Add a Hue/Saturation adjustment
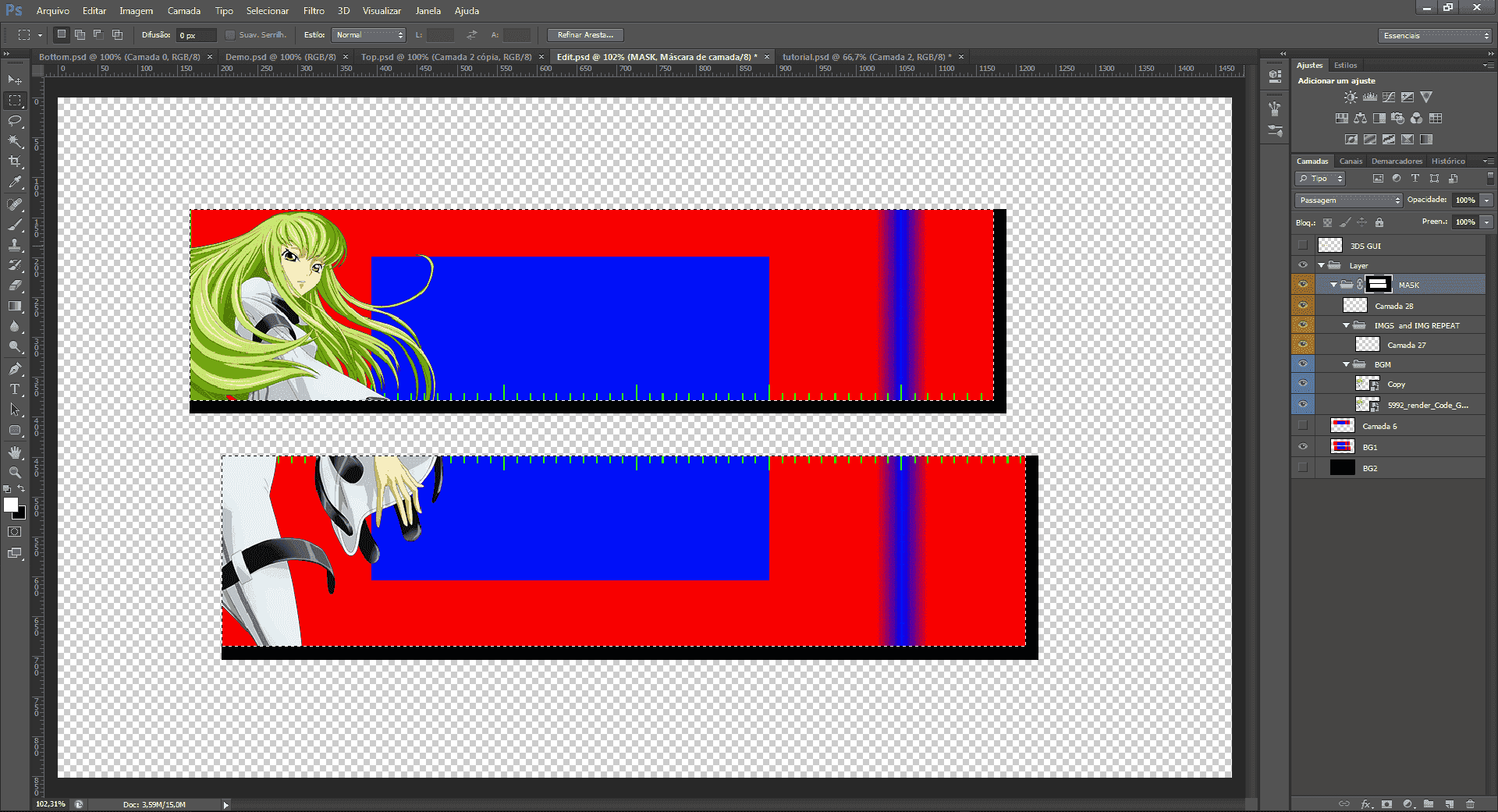Screen dimensions: 1498x812 [x=1341, y=119]
